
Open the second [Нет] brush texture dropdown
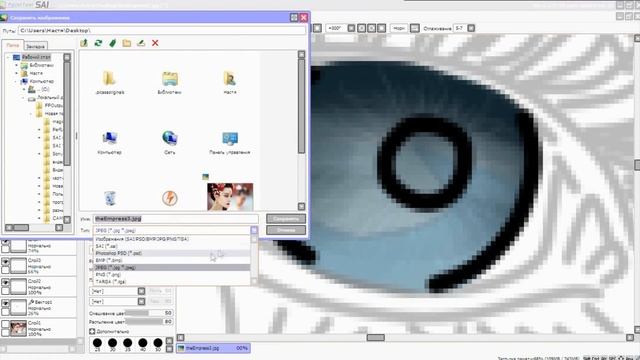[141, 302]
